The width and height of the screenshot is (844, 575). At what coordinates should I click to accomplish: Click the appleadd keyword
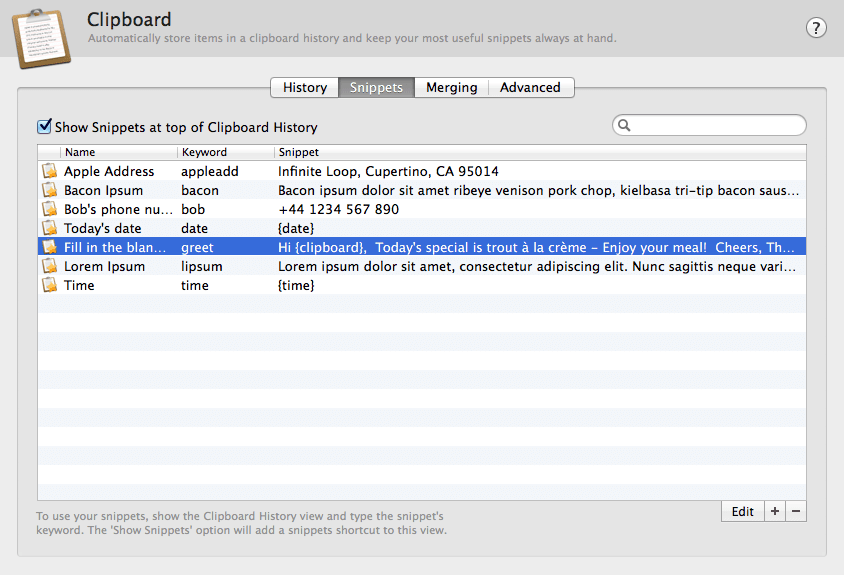tap(210, 171)
